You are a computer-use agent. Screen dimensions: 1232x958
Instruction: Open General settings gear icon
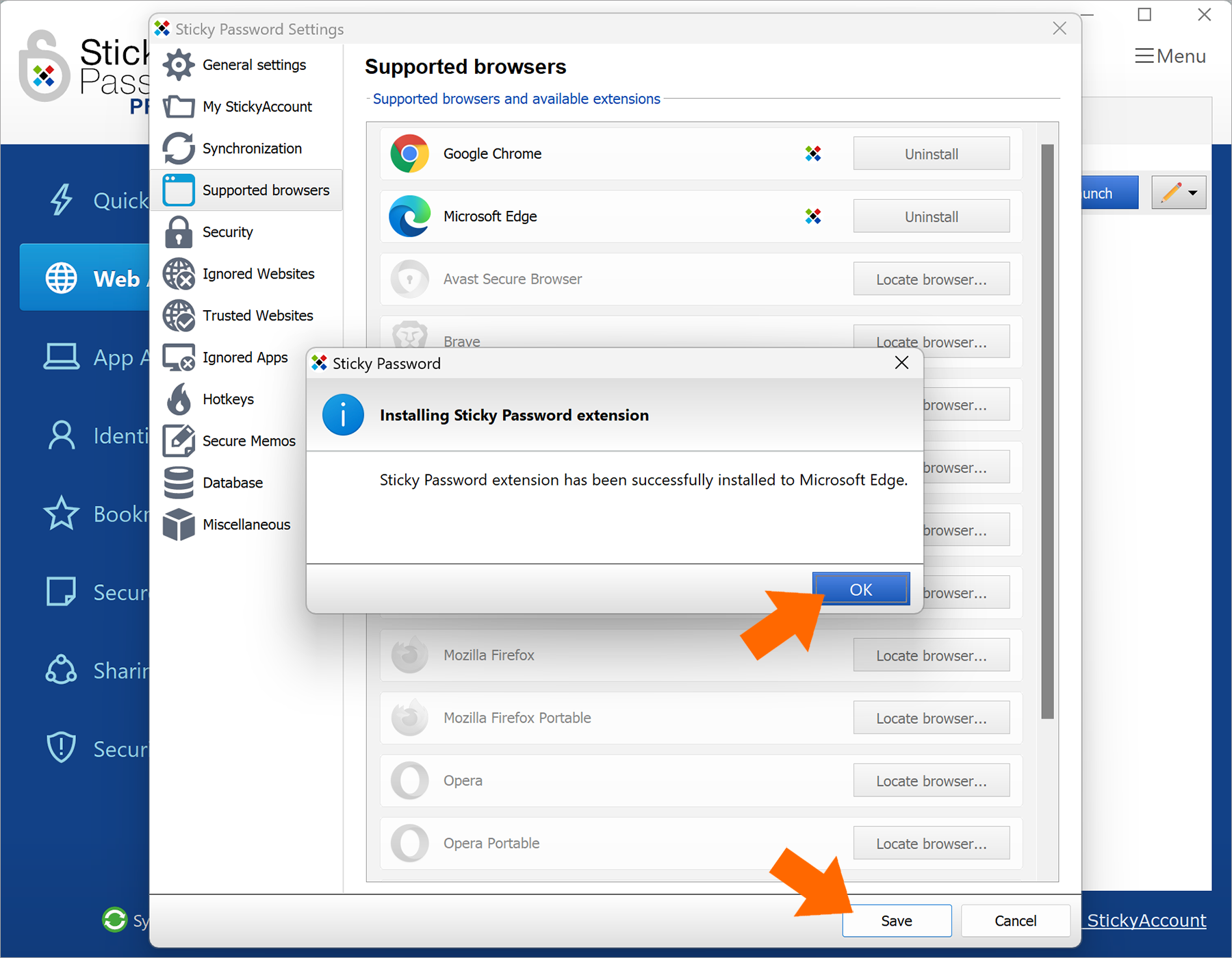[179, 65]
